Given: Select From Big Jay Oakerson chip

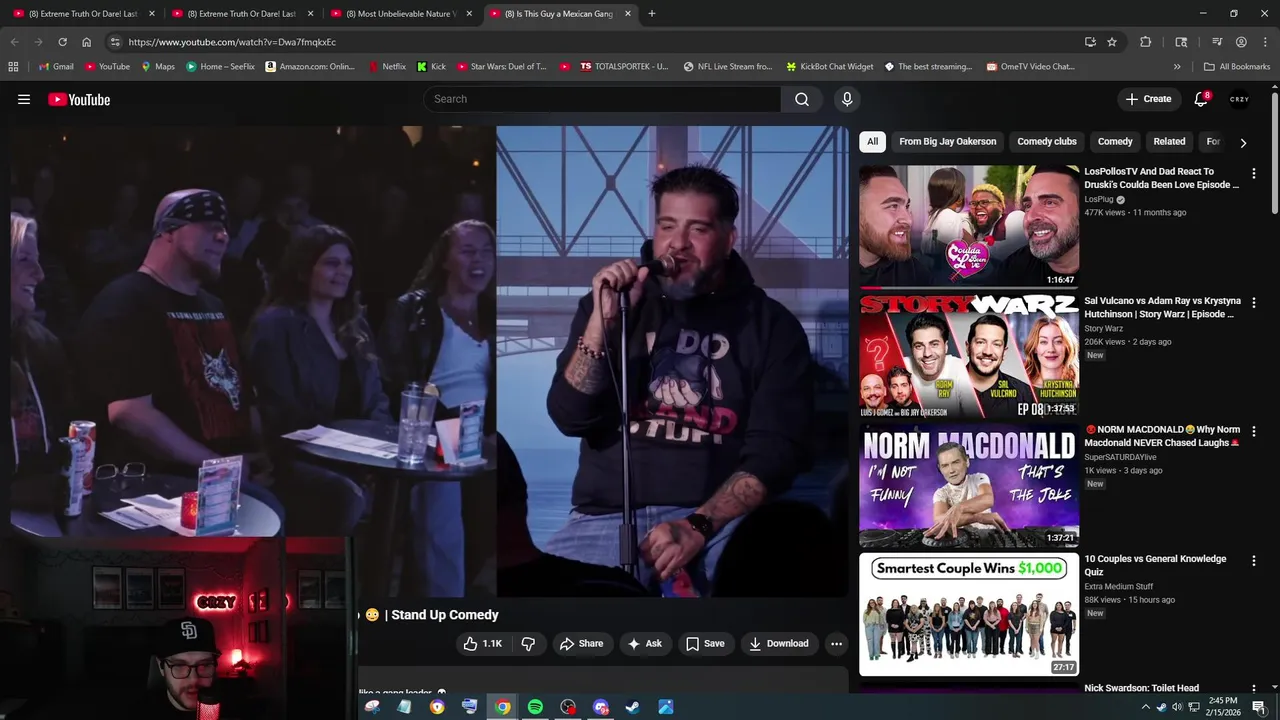Looking at the screenshot, I should point(947,142).
